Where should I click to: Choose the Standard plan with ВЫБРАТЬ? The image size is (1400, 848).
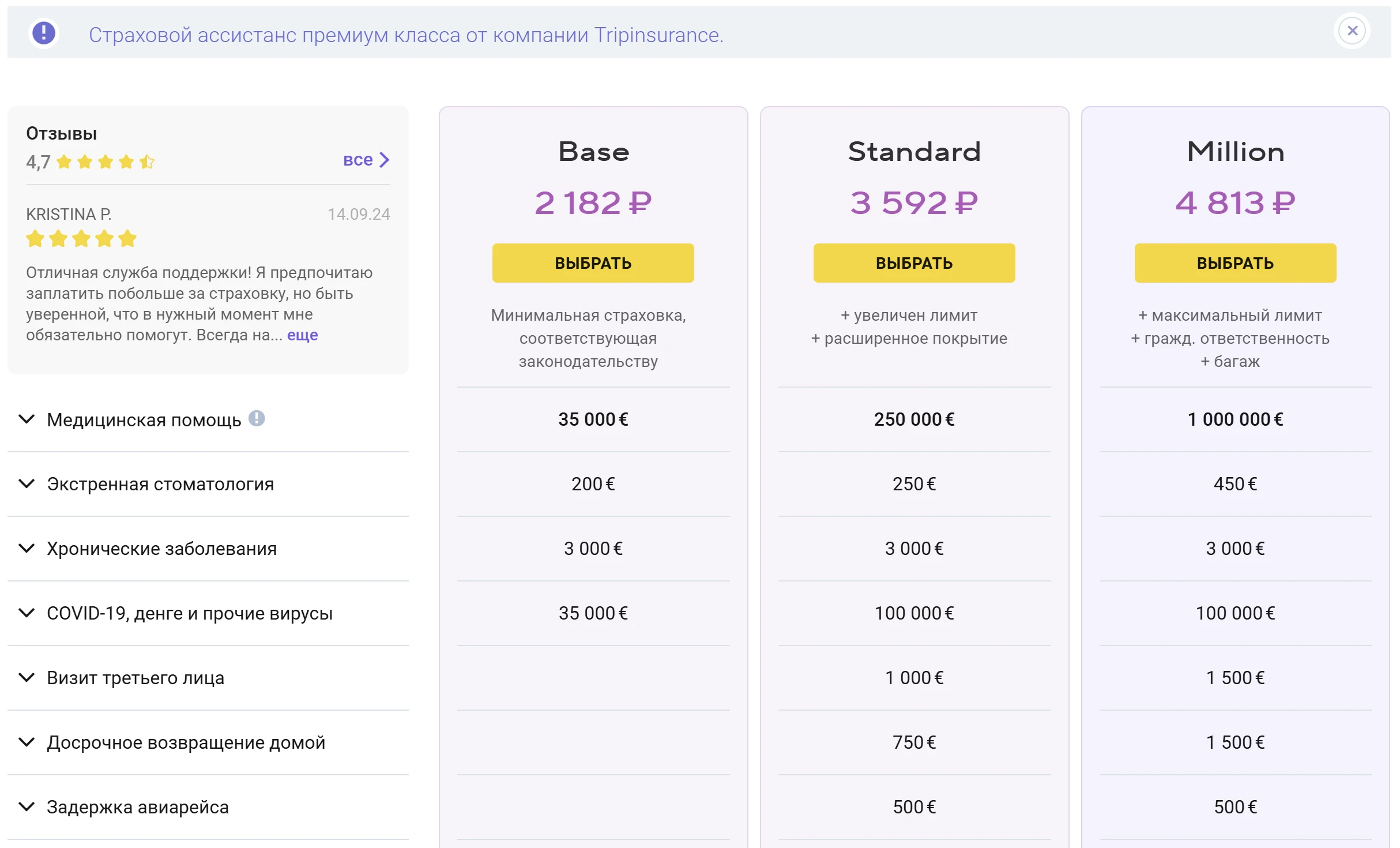pos(914,263)
